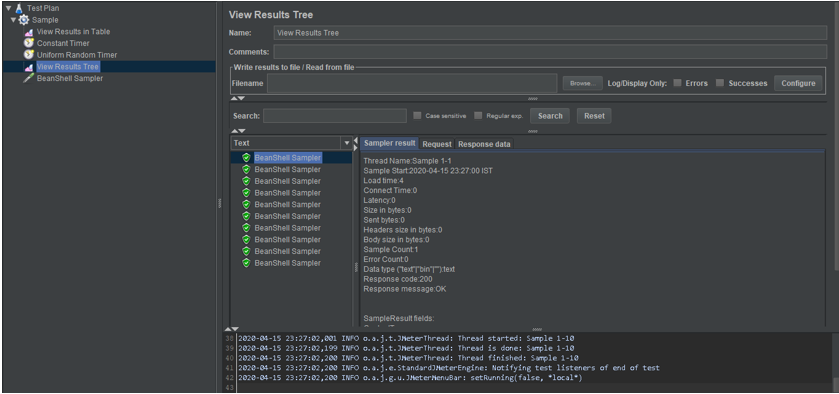Select the Sample thread group label
839x394 pixels.
[45, 20]
